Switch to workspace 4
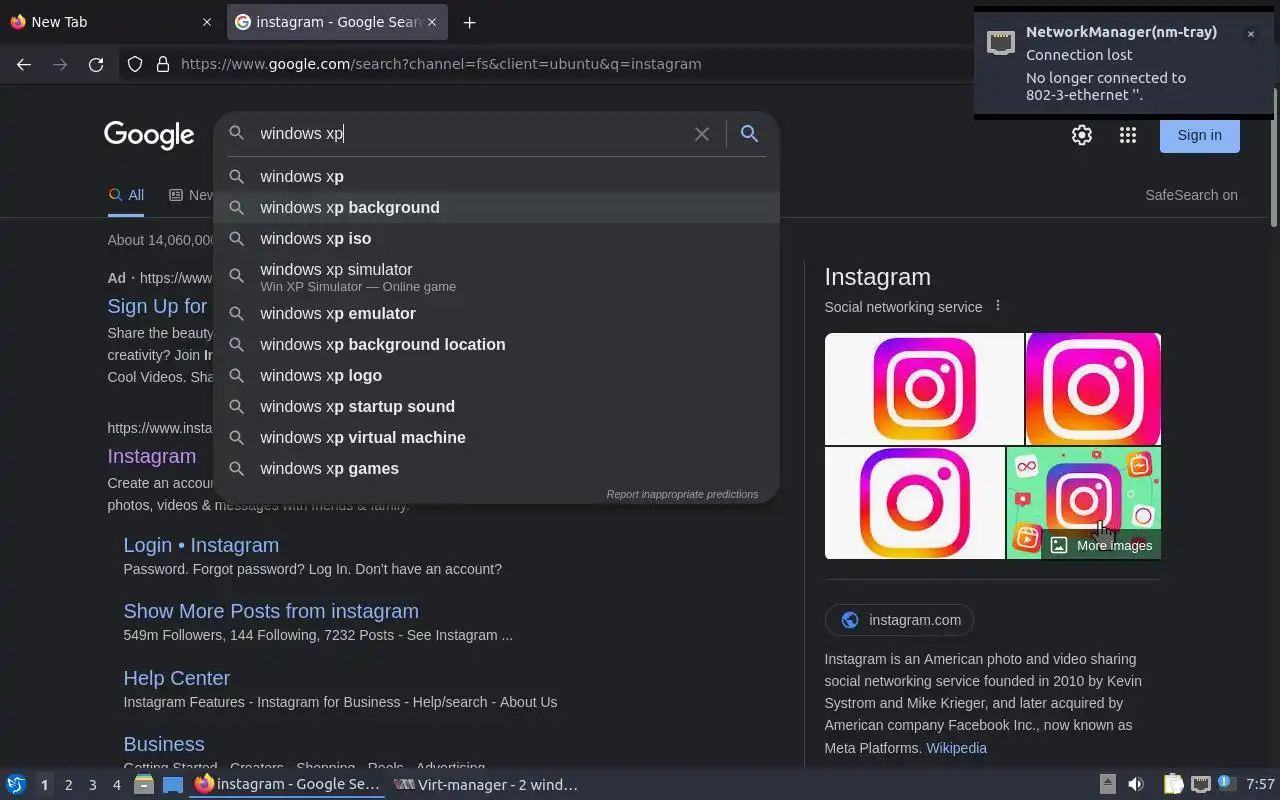Viewport: 1280px width, 800px height. 116,785
